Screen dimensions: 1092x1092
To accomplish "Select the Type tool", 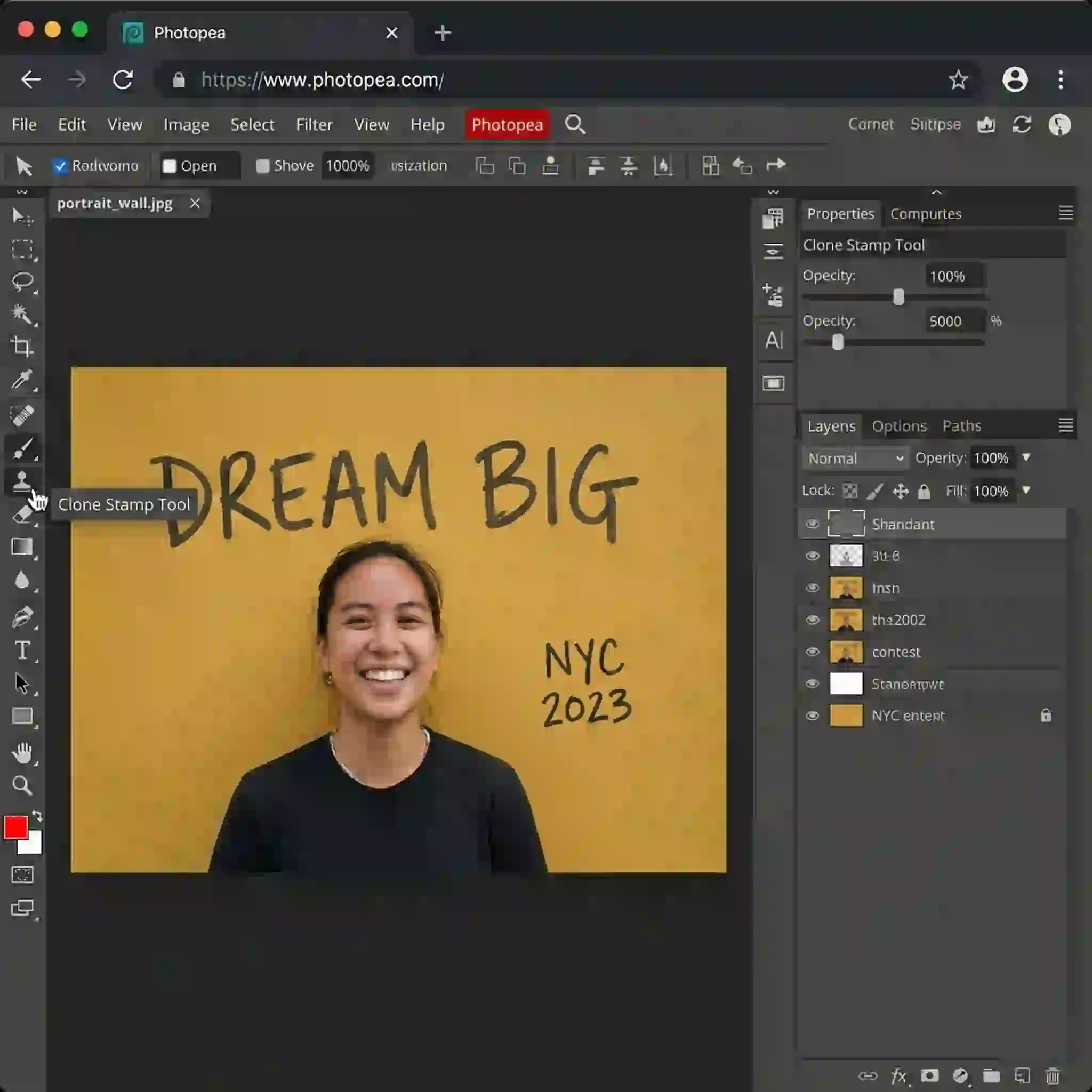I will 22,651.
